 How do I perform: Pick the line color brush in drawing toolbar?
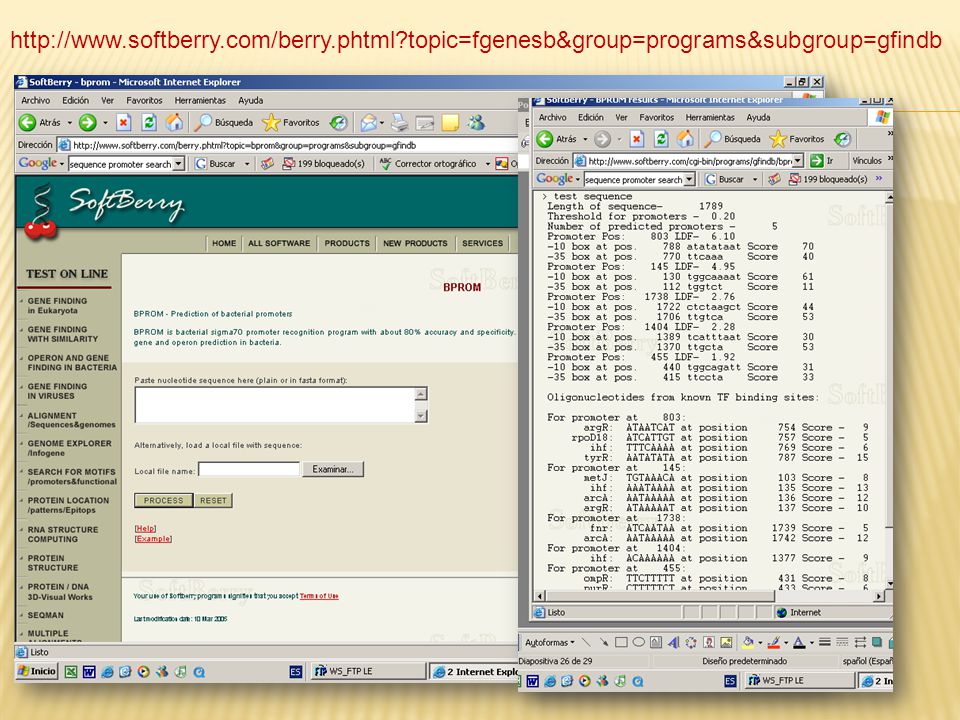773,642
